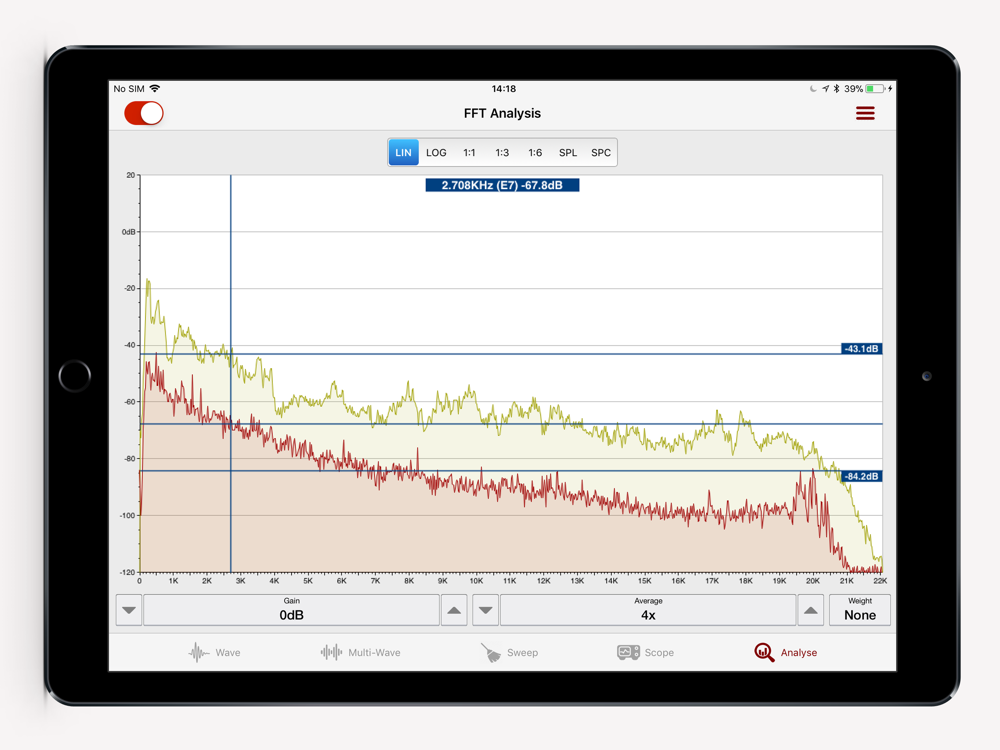The height and width of the screenshot is (750, 1000).
Task: Open the Sweep tab
Action: tap(509, 652)
